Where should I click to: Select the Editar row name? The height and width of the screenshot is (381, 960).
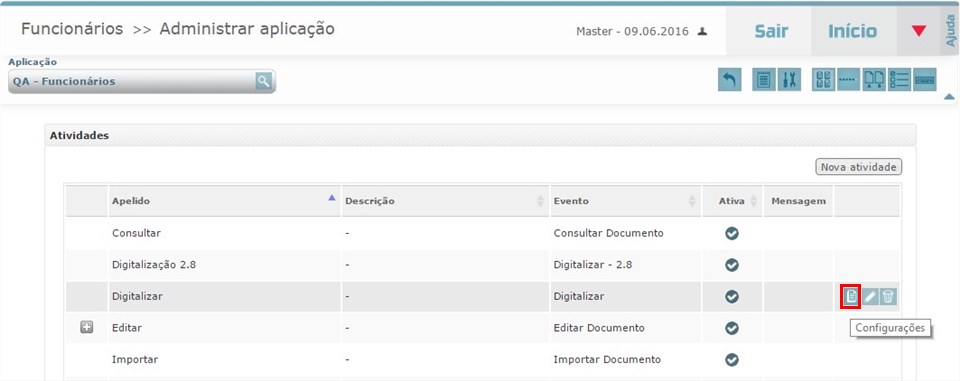click(x=127, y=328)
